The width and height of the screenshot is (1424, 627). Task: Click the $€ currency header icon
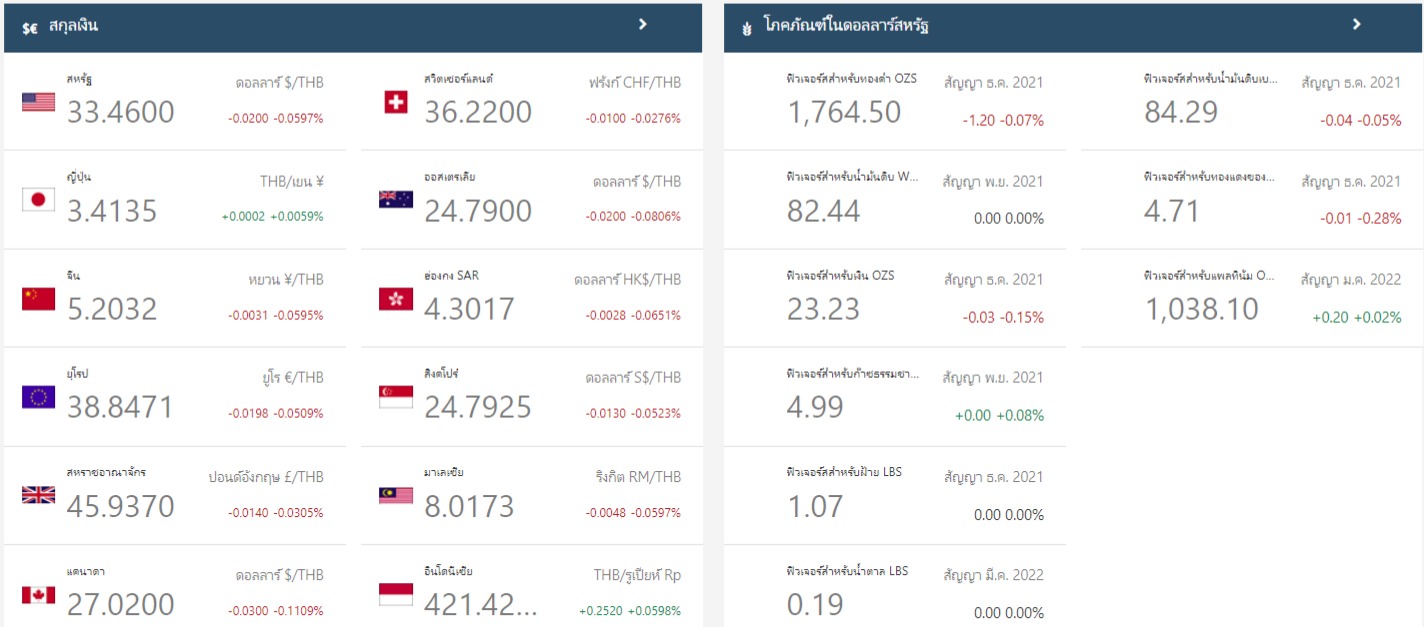click(x=30, y=28)
